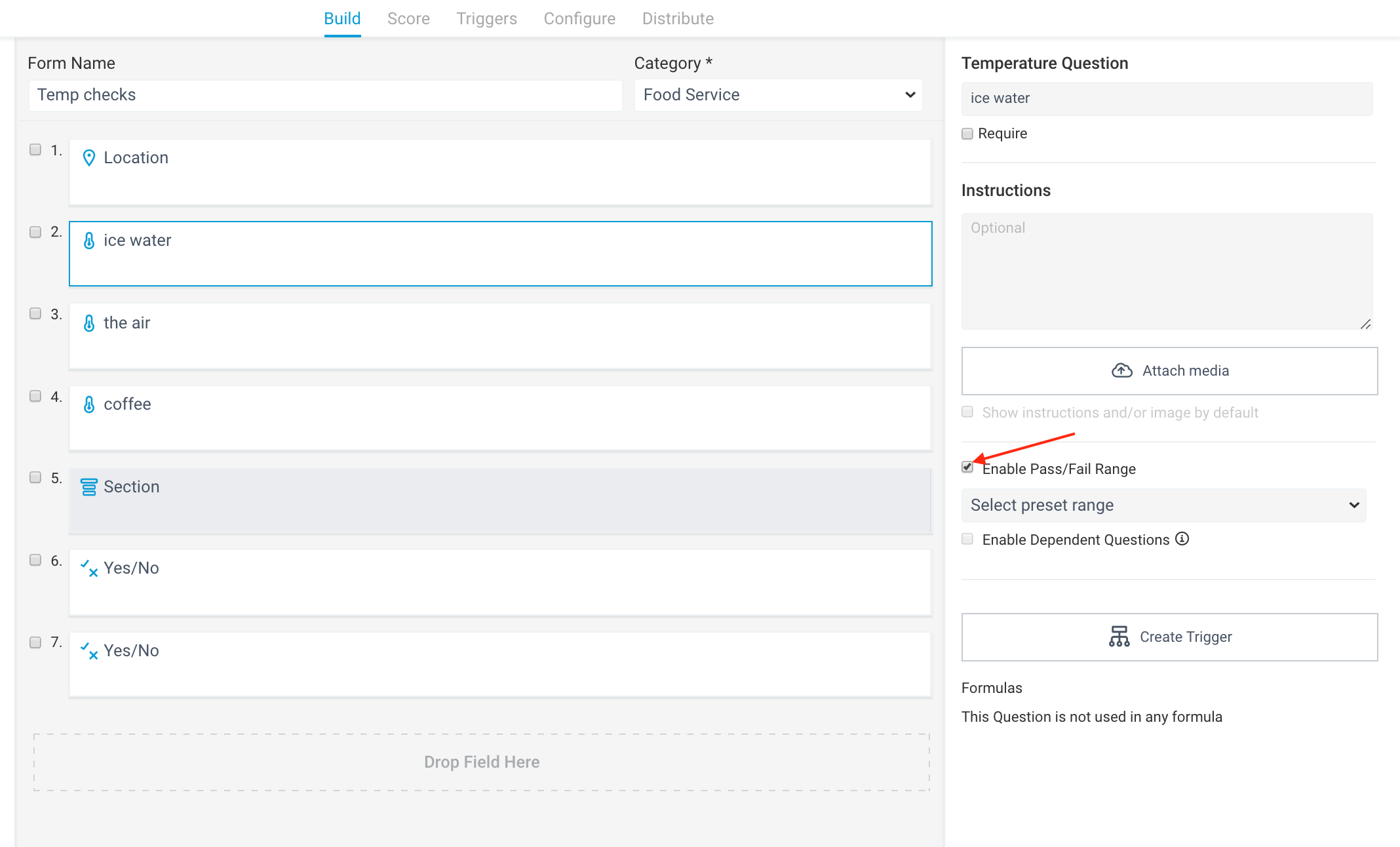Click the Location pin icon on question 1
1400x847 pixels.
tap(89, 157)
